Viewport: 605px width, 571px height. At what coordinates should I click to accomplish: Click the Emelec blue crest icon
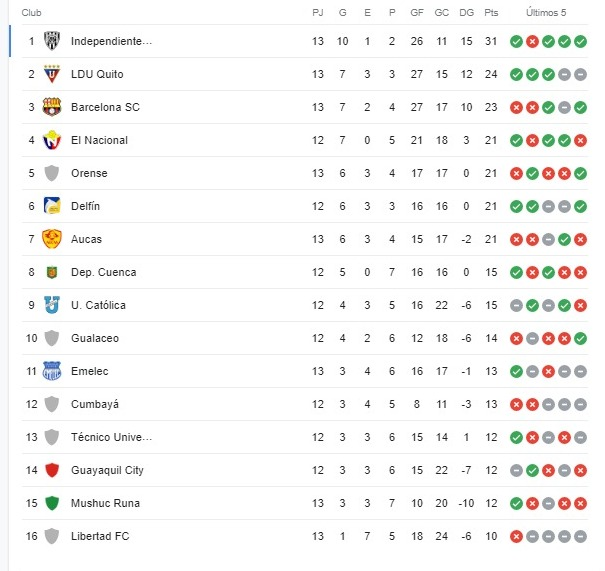(x=52, y=371)
